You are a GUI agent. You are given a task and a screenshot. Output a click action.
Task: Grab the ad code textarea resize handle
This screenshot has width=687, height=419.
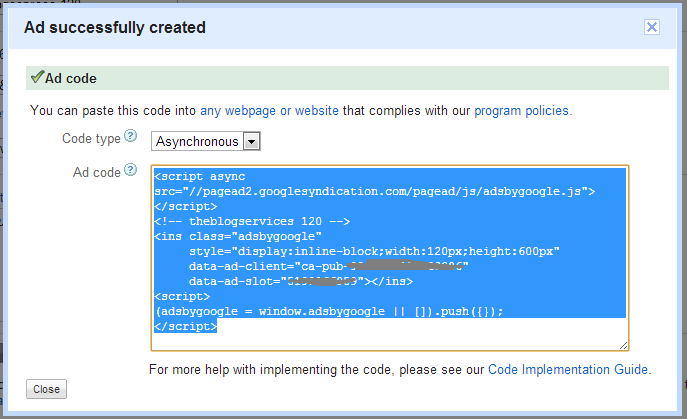[623, 345]
